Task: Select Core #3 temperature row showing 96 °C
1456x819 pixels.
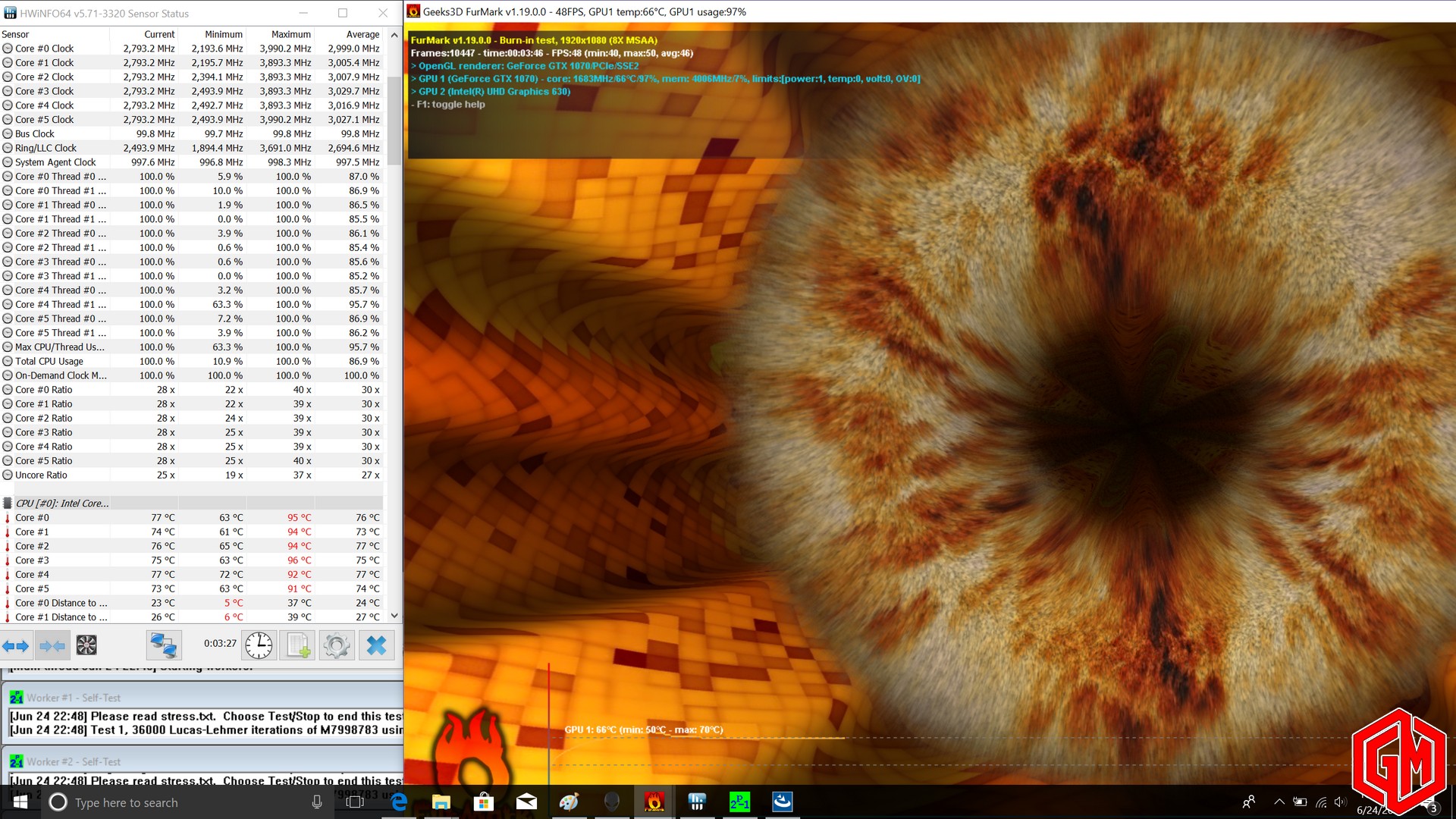Action: [191, 560]
